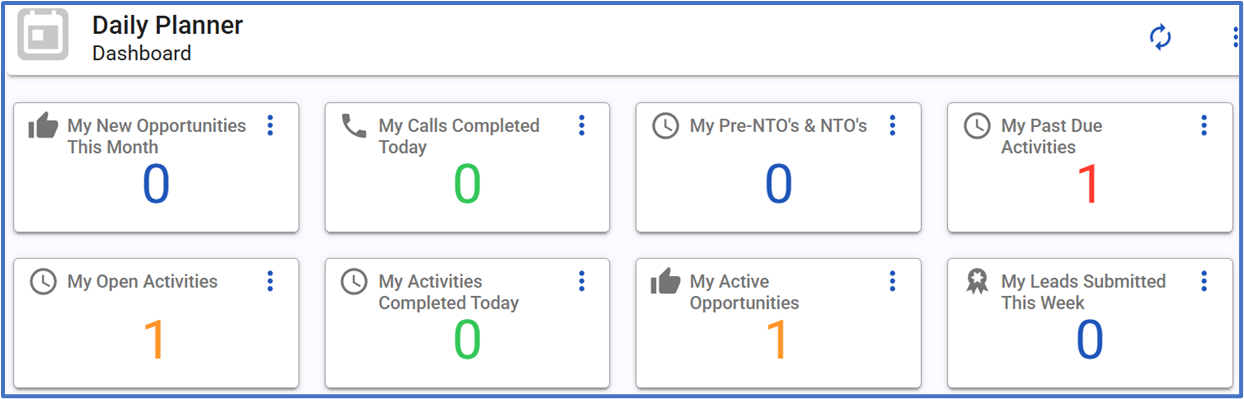Click thumbs-up icon on My Active Opportunities
Screen dimensions: 1244x399
tap(665, 282)
